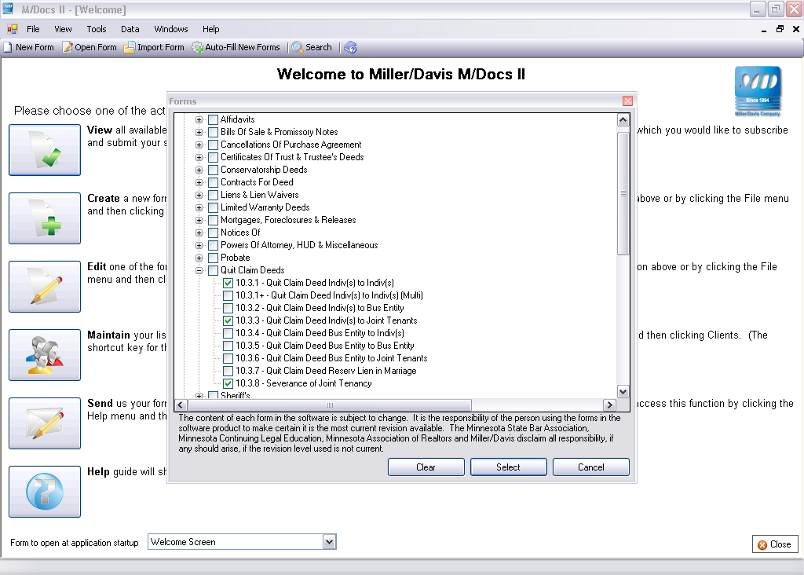Viewport: 804px width, 575px height.
Task: Open the Help guide question mark icon
Action: tap(45, 492)
